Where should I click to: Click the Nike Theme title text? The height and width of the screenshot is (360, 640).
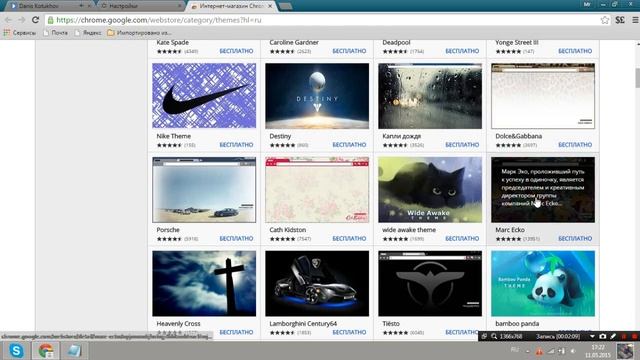pyautogui.click(x=173, y=136)
